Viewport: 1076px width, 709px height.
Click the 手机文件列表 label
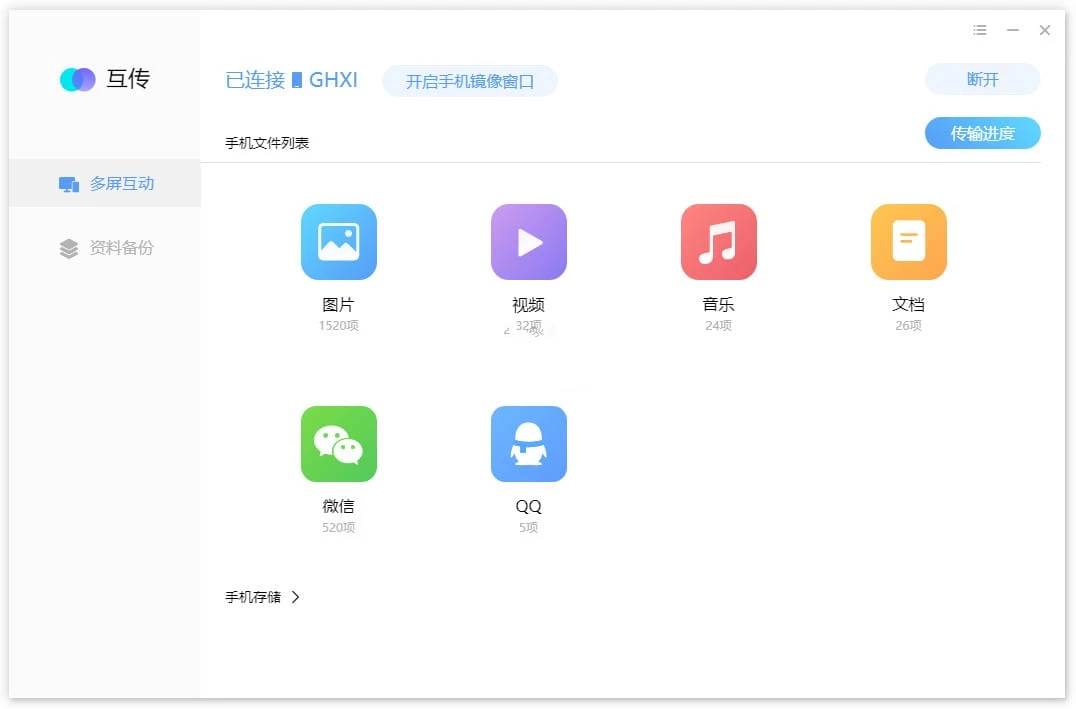click(x=267, y=142)
